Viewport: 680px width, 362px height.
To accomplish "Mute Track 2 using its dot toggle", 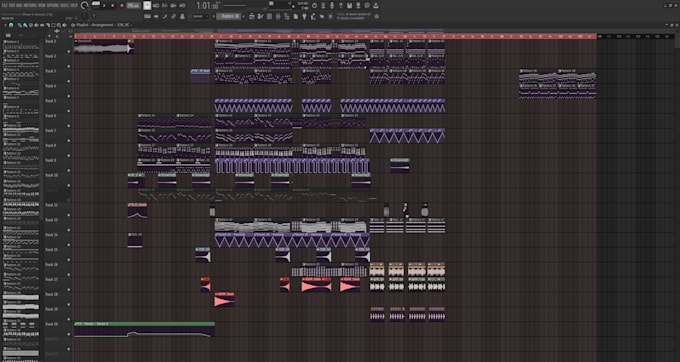I will point(69,66).
